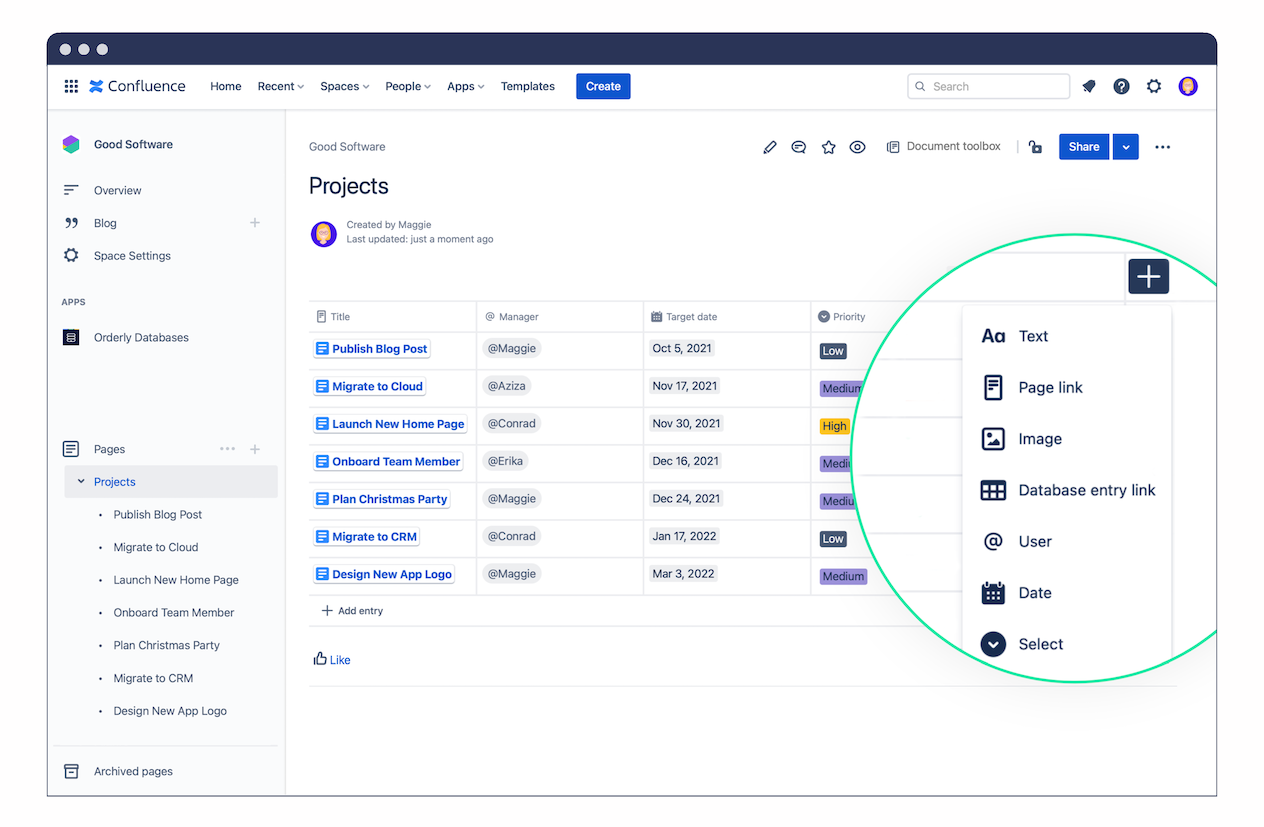
Task: Open page restrictions lock icon
Action: click(1035, 147)
